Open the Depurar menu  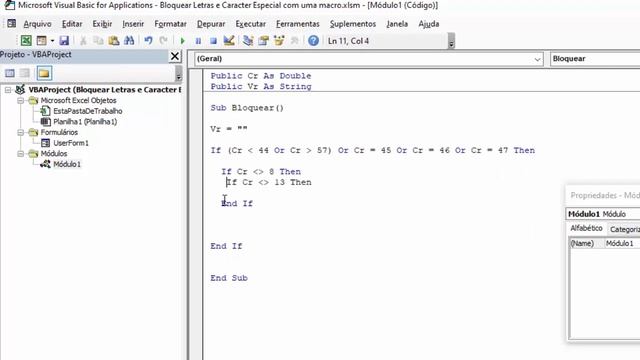pos(211,24)
